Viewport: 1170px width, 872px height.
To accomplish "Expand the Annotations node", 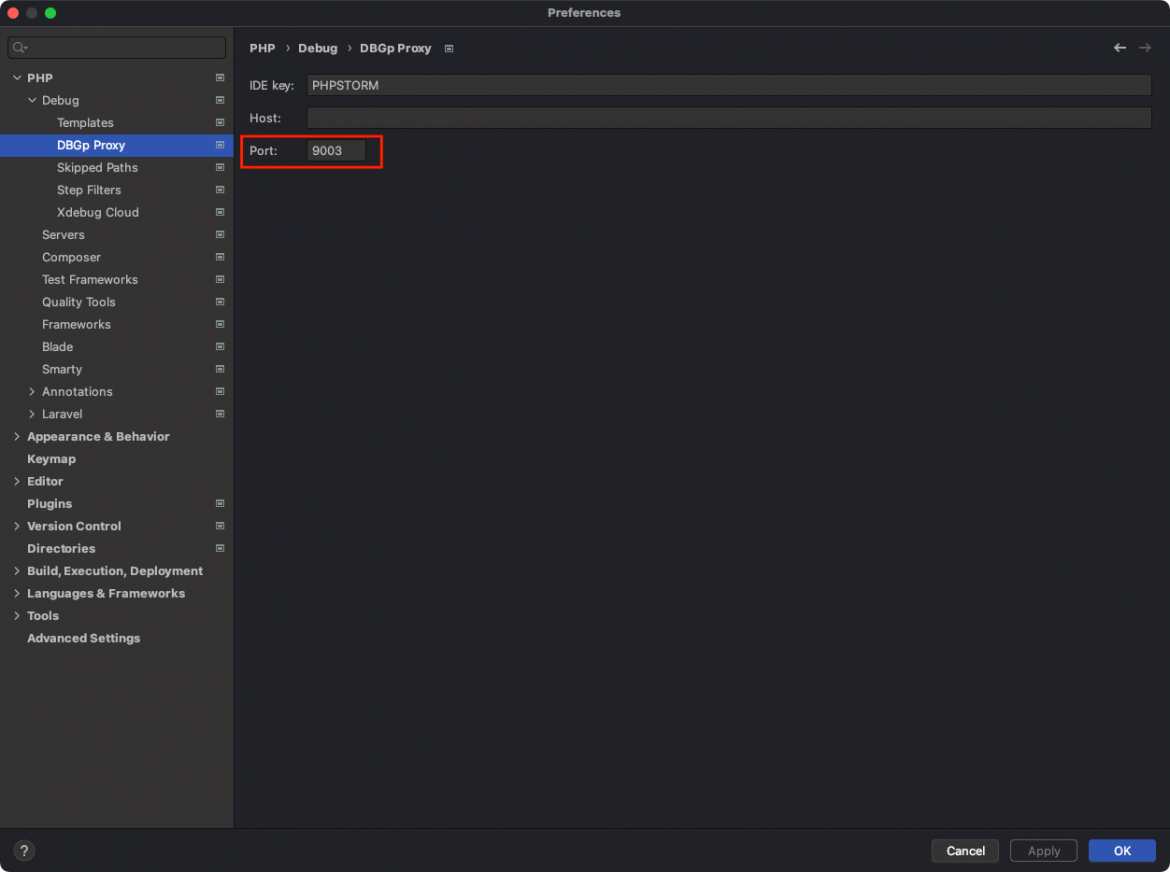I will (x=32, y=391).
